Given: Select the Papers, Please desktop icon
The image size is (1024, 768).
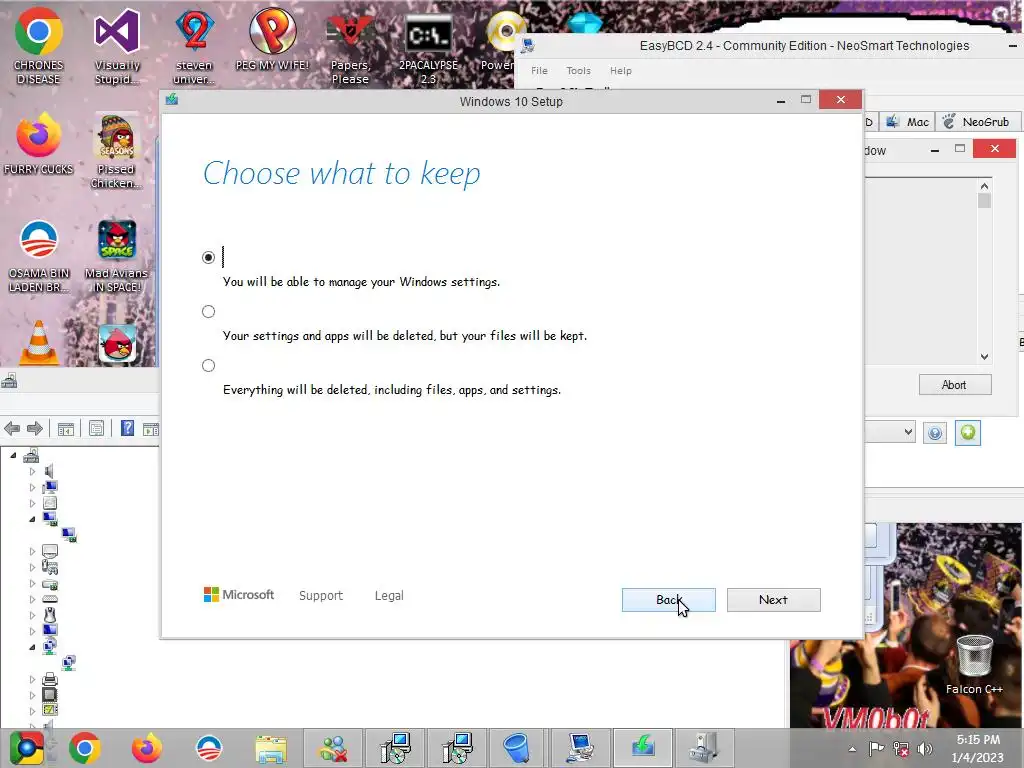Looking at the screenshot, I should (x=350, y=49).
